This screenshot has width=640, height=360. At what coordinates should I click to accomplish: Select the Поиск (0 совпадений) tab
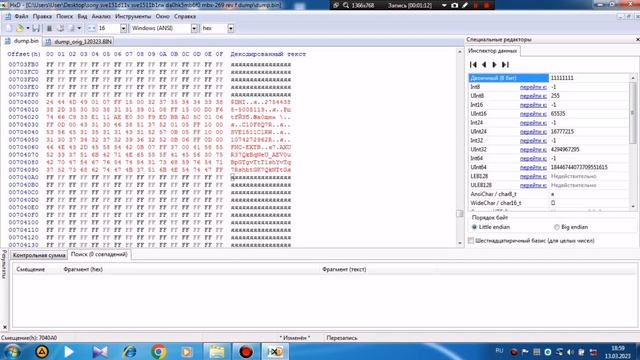99,254
